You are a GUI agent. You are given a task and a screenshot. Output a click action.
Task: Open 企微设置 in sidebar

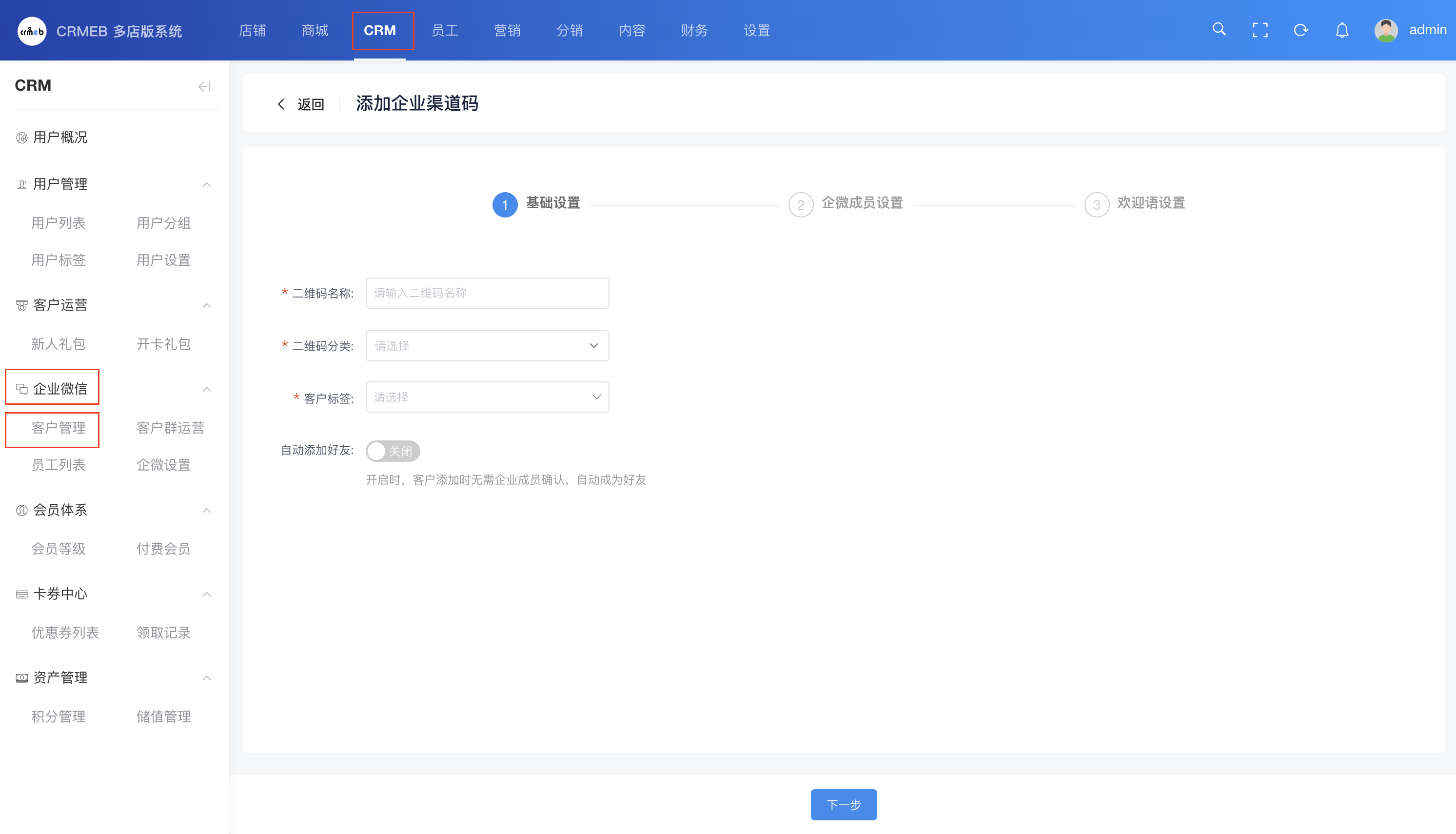(164, 465)
